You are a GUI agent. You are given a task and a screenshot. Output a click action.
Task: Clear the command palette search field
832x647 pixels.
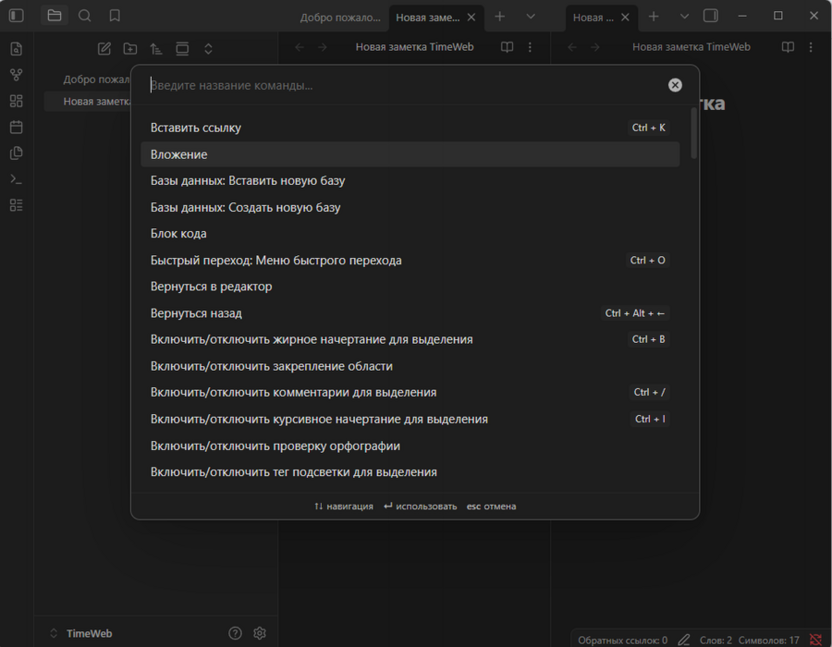coord(675,85)
